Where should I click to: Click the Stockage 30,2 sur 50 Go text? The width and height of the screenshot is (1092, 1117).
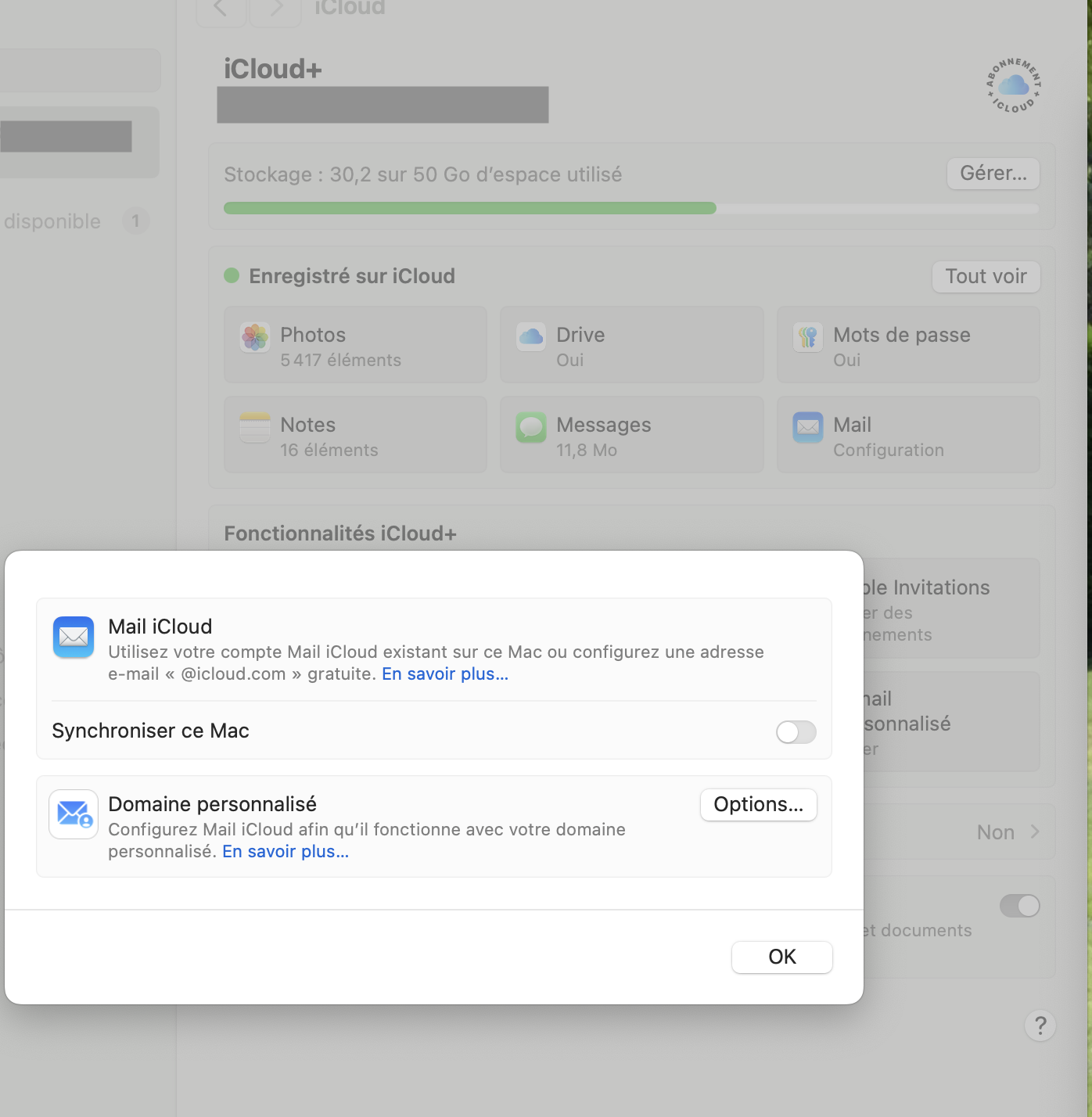pyautogui.click(x=423, y=174)
